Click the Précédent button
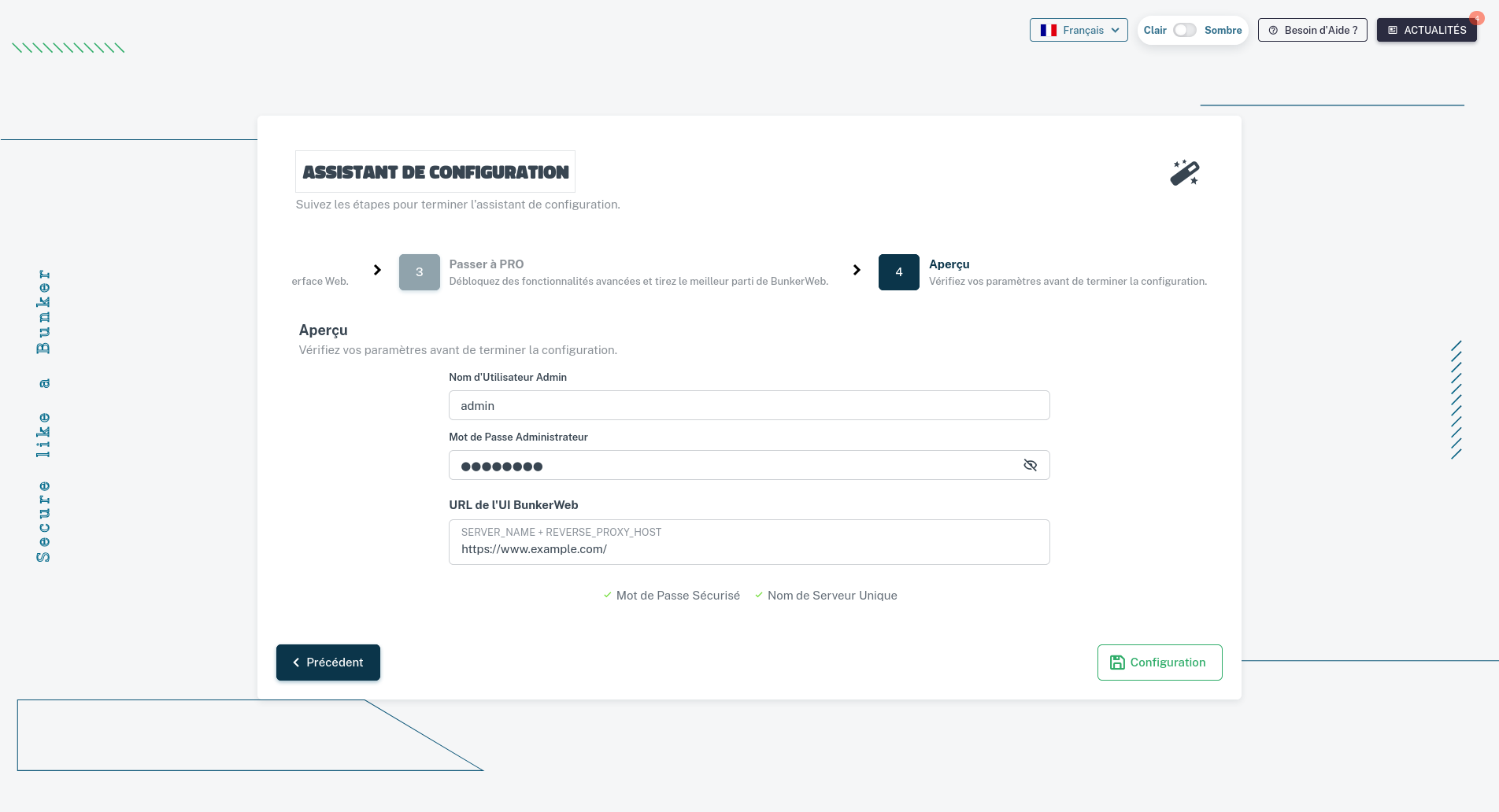Viewport: 1499px width, 812px height. pos(328,662)
